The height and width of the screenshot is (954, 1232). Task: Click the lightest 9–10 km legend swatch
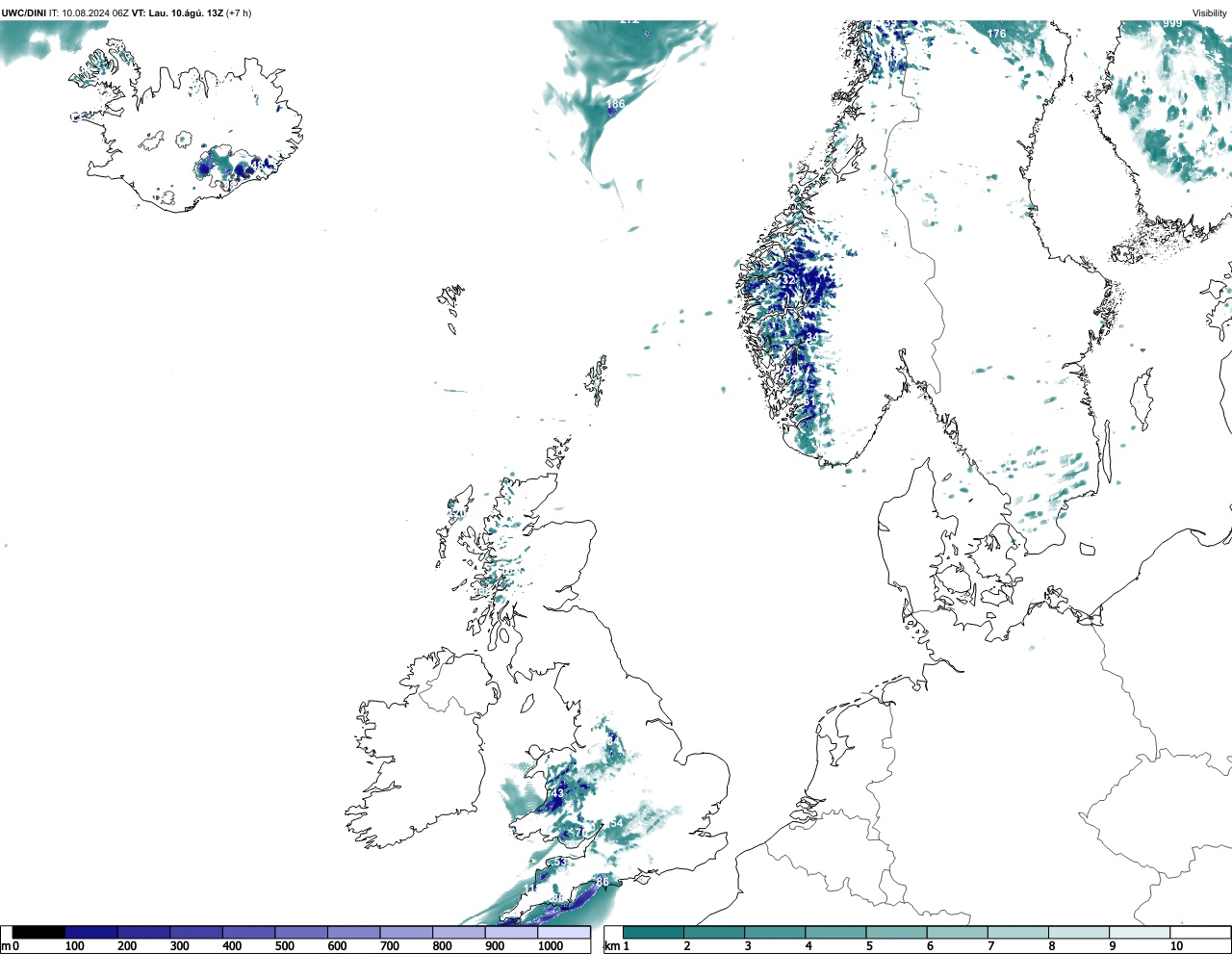(x=1140, y=933)
